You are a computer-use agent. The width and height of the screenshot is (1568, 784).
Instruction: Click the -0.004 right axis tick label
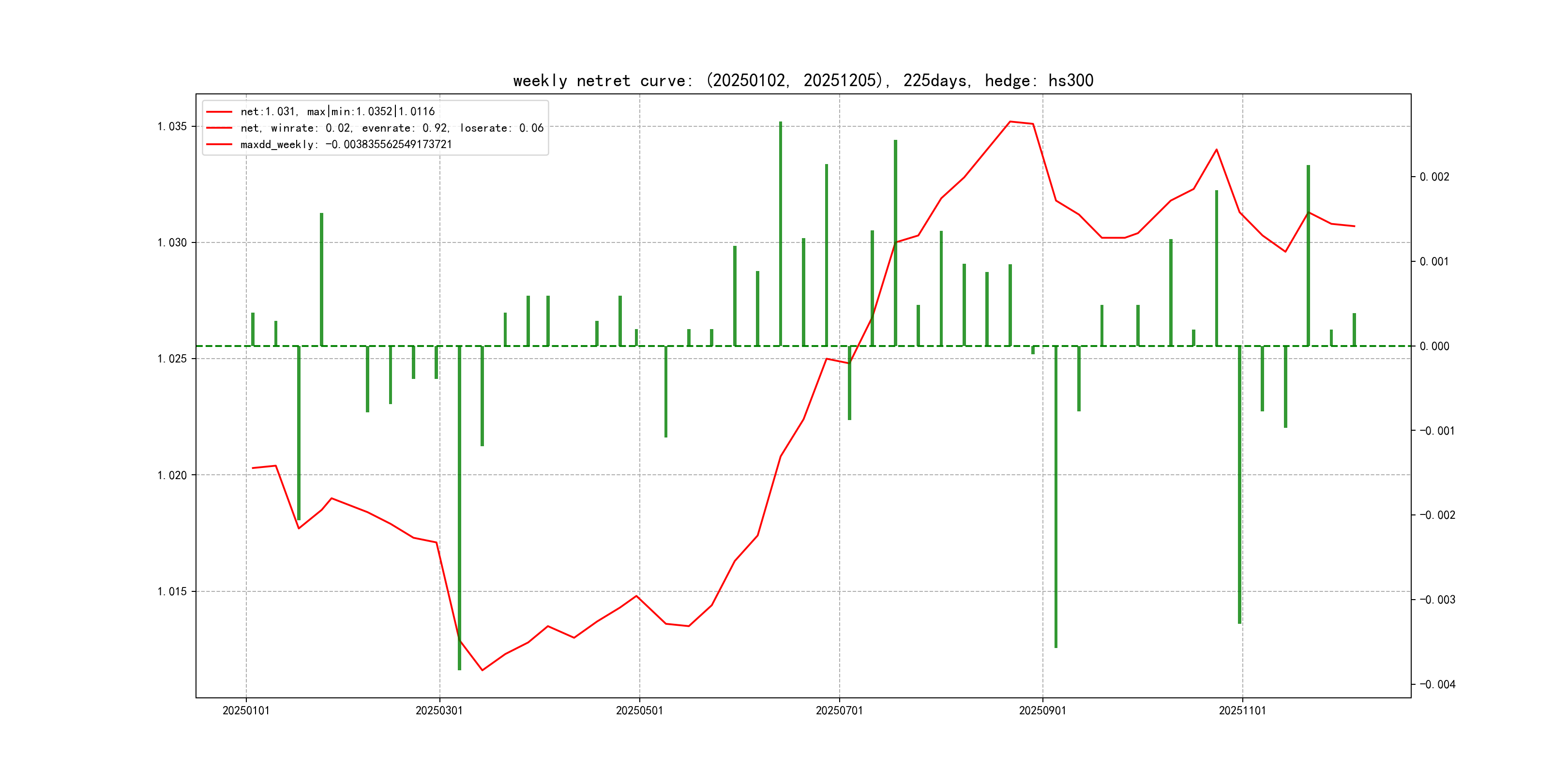coord(1437,685)
